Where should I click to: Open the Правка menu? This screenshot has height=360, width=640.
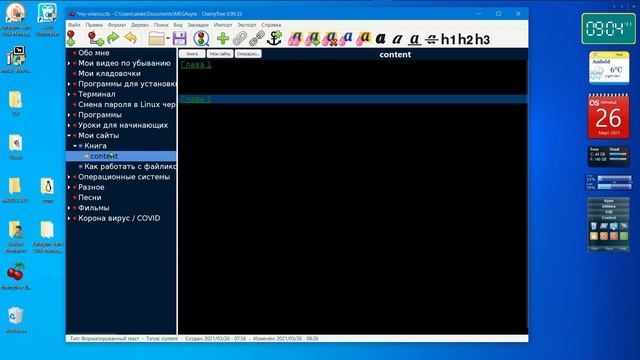94,25
